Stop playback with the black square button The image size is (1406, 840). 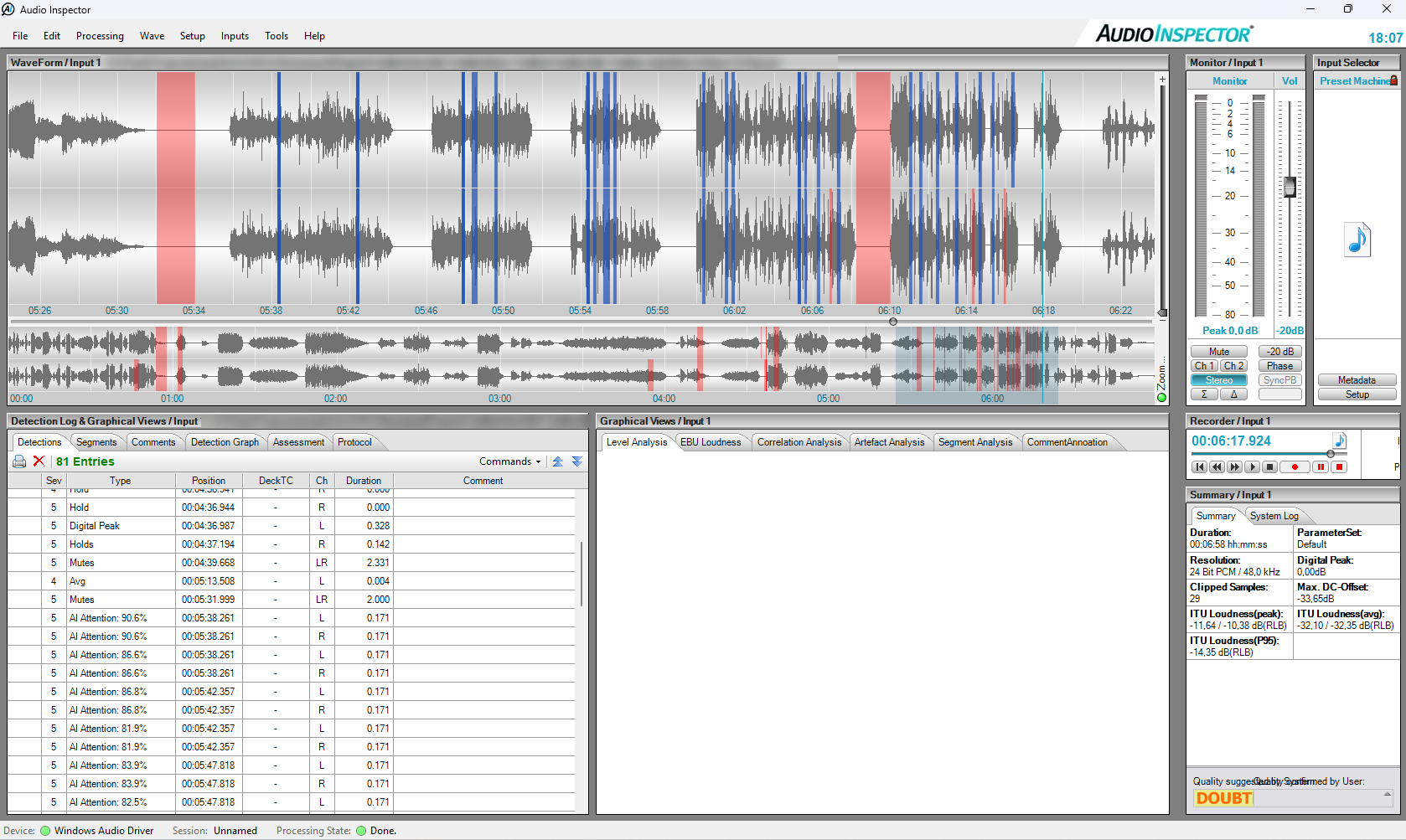[x=1269, y=467]
